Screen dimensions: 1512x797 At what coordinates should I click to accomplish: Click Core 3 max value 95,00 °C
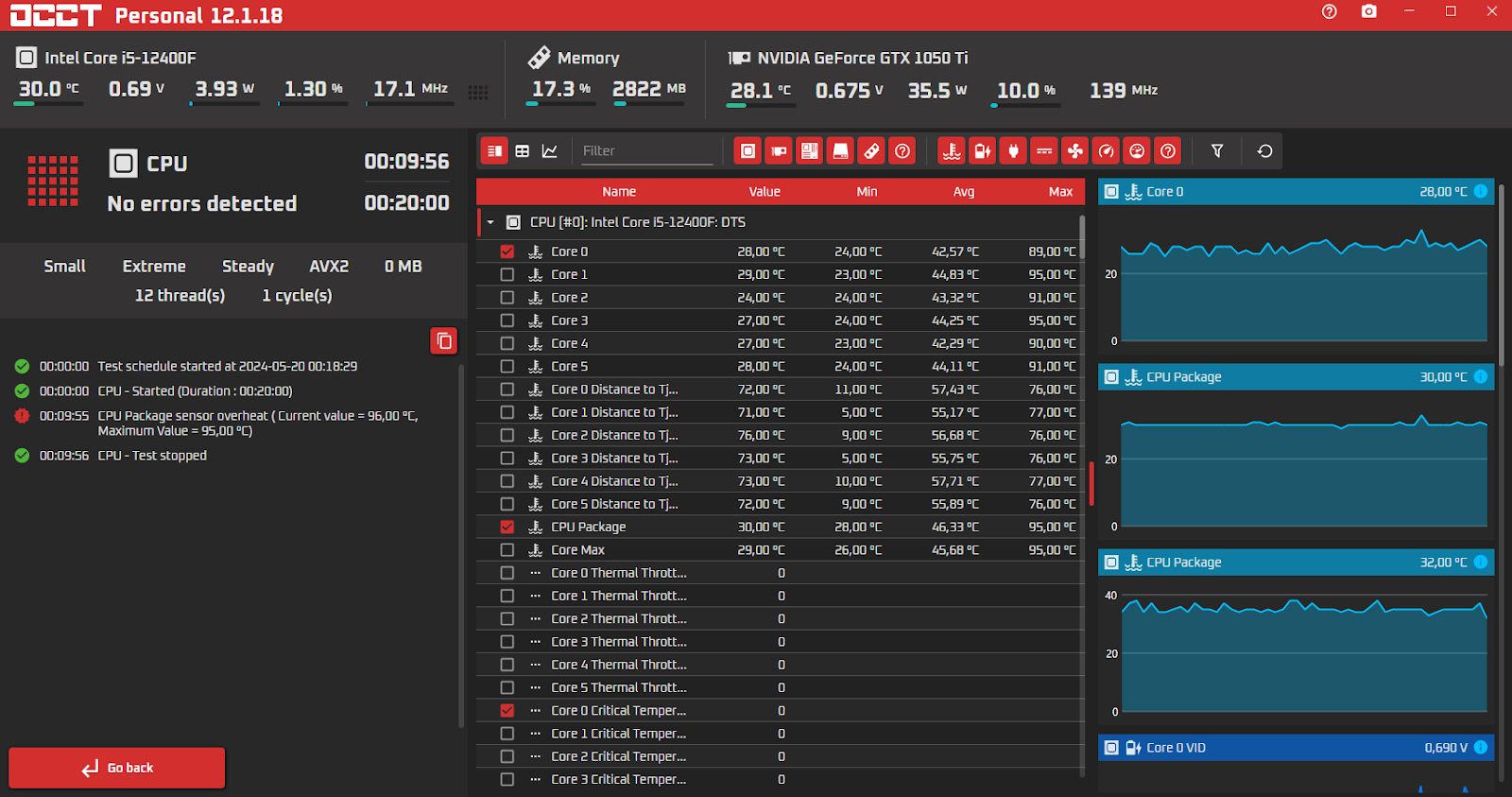(x=1052, y=321)
